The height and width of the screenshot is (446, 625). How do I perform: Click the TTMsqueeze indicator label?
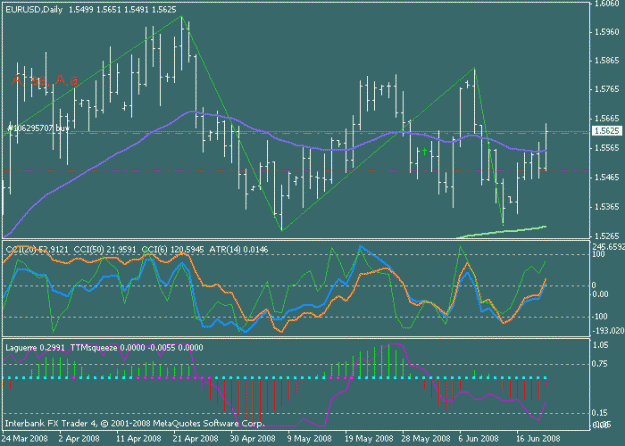[x=136, y=348]
